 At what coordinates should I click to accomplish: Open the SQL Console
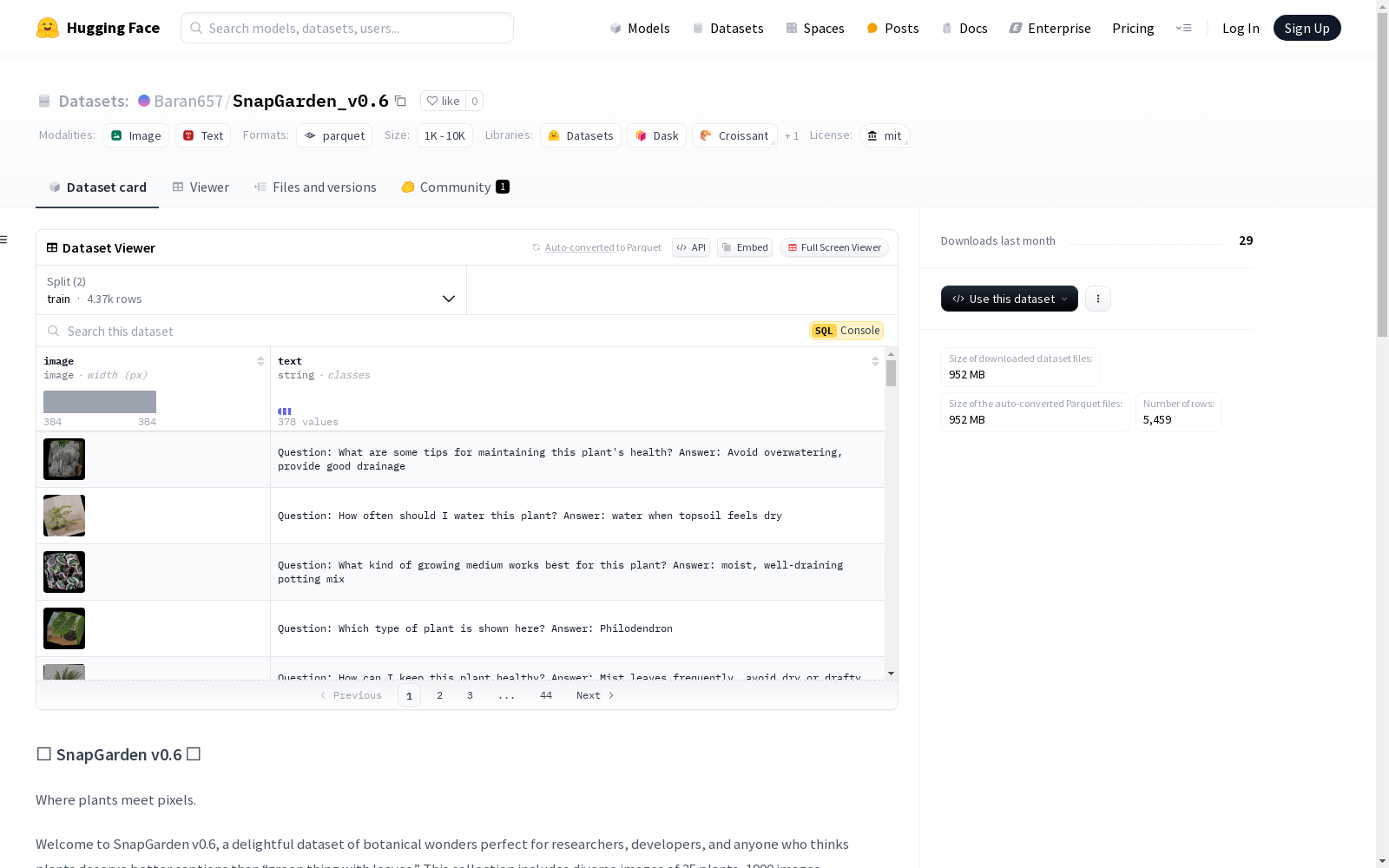(x=846, y=331)
